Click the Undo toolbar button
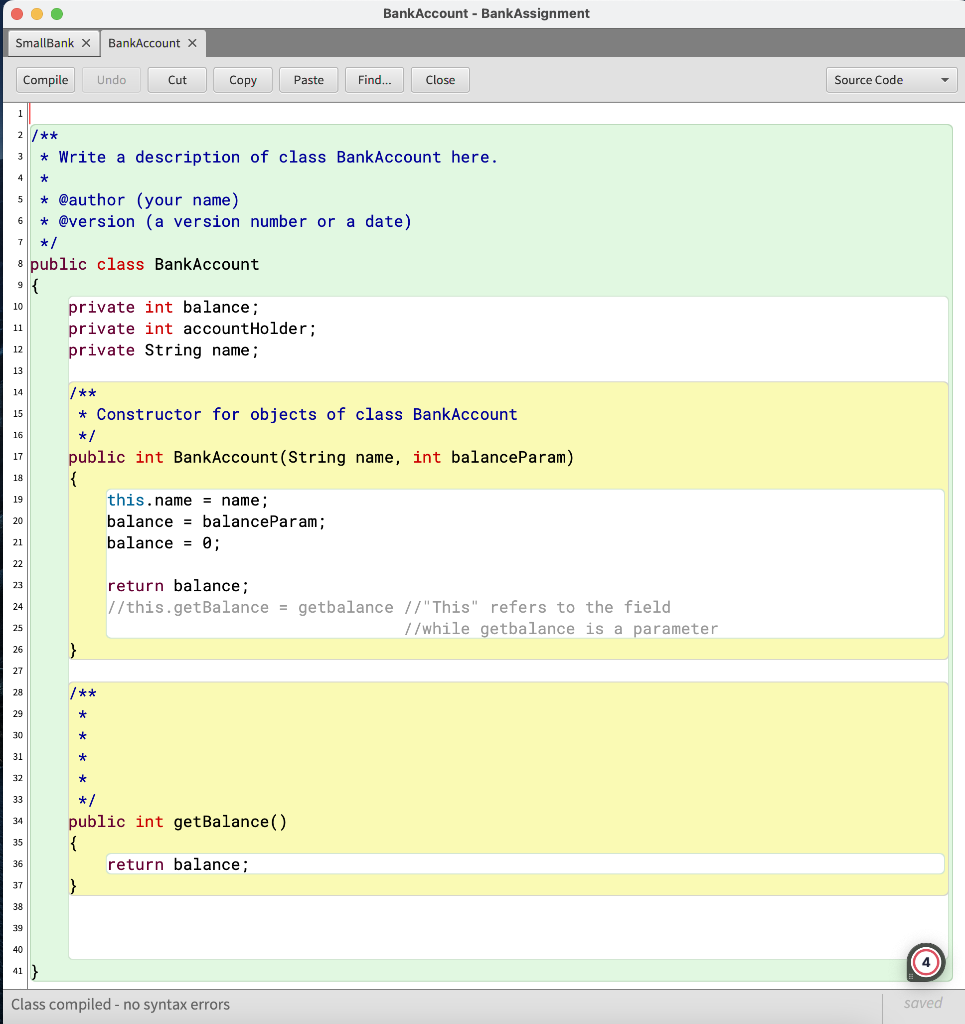 pyautogui.click(x=110, y=79)
